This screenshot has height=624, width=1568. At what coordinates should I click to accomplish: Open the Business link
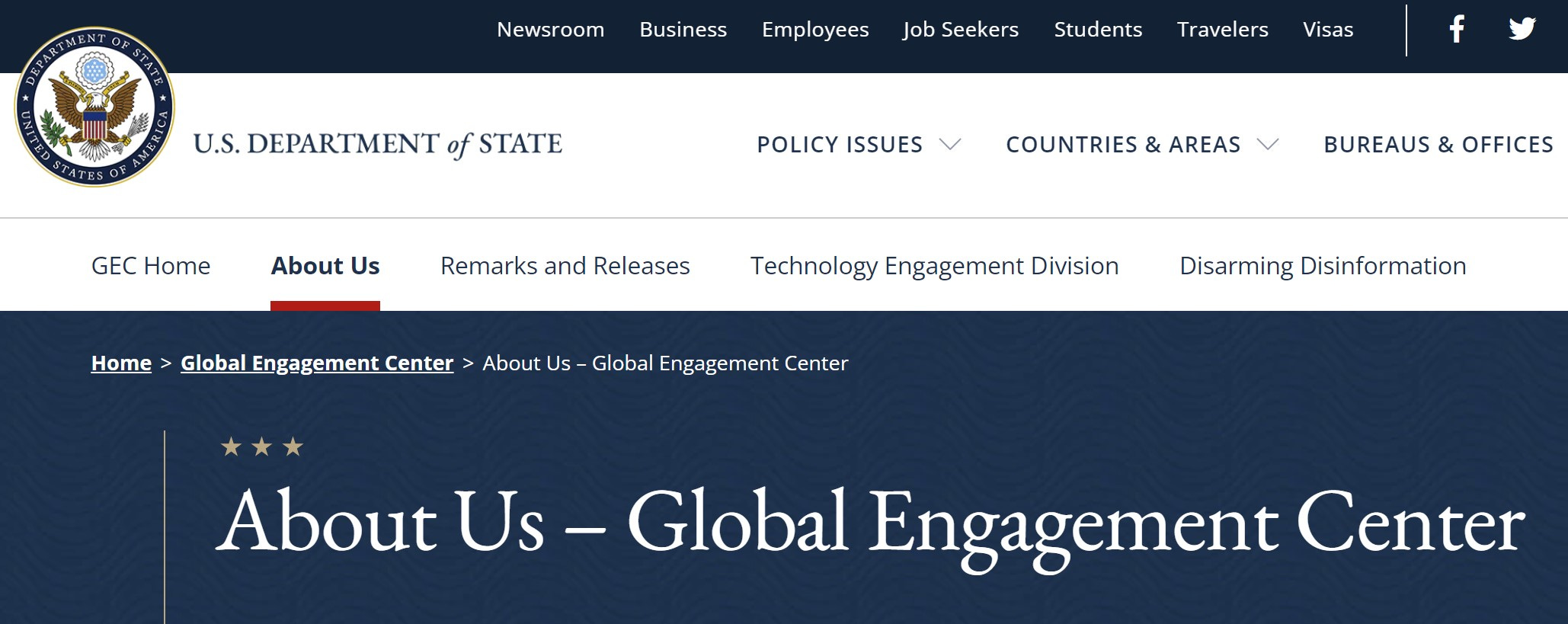coord(683,29)
